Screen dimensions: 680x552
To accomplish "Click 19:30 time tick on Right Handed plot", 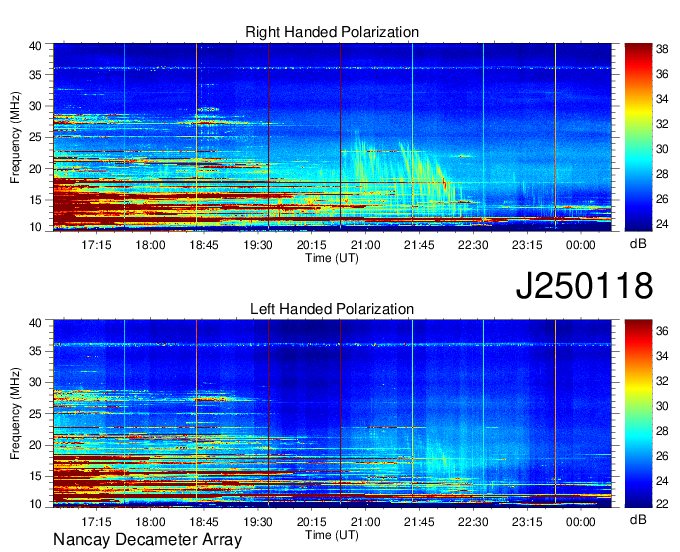I will [258, 245].
